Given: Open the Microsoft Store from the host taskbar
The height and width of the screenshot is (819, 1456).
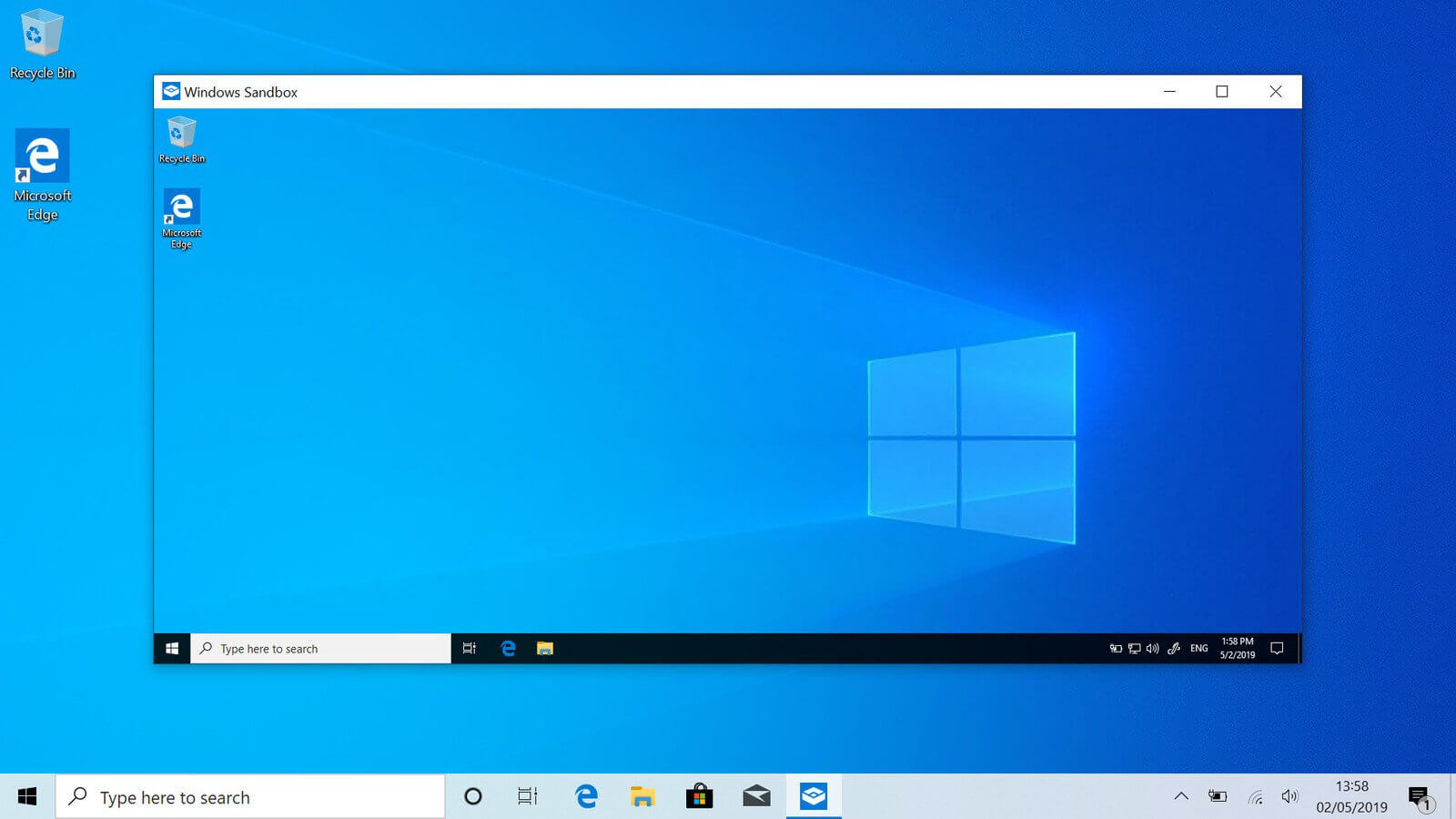Looking at the screenshot, I should (699, 796).
